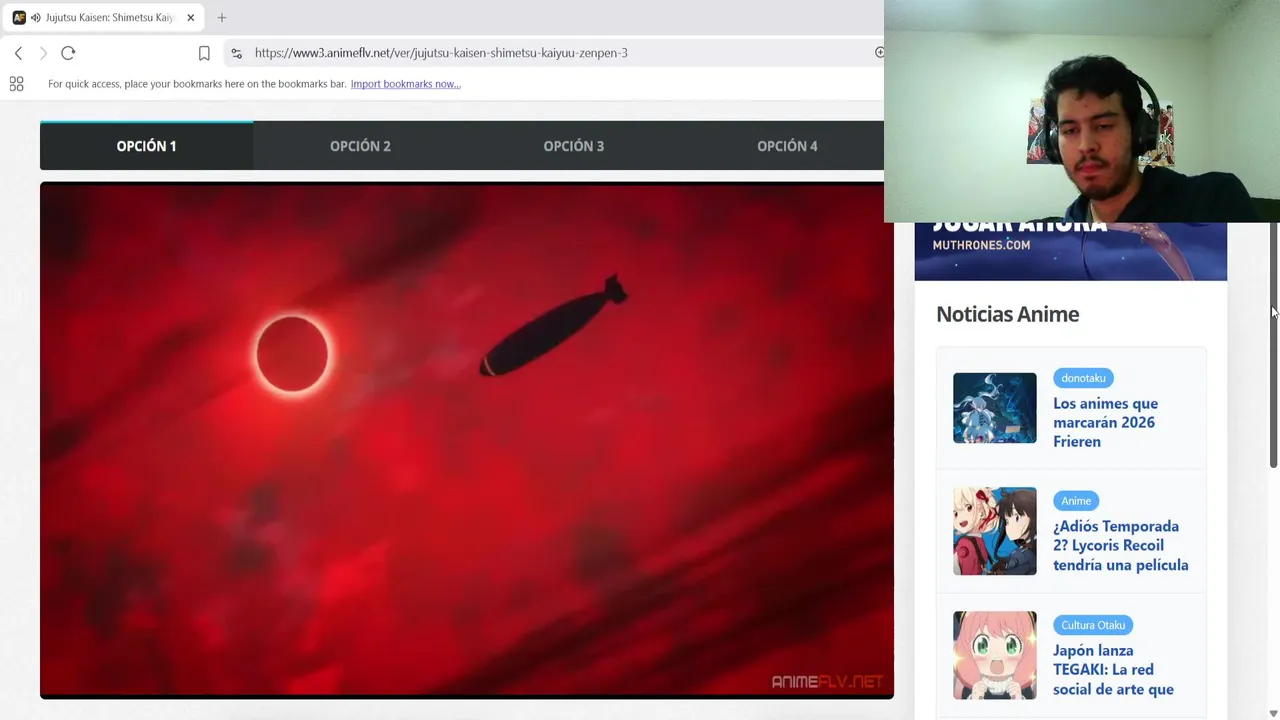Click the scrollbar down arrow
Image resolution: width=1280 pixels, height=720 pixels.
pos(1273,713)
